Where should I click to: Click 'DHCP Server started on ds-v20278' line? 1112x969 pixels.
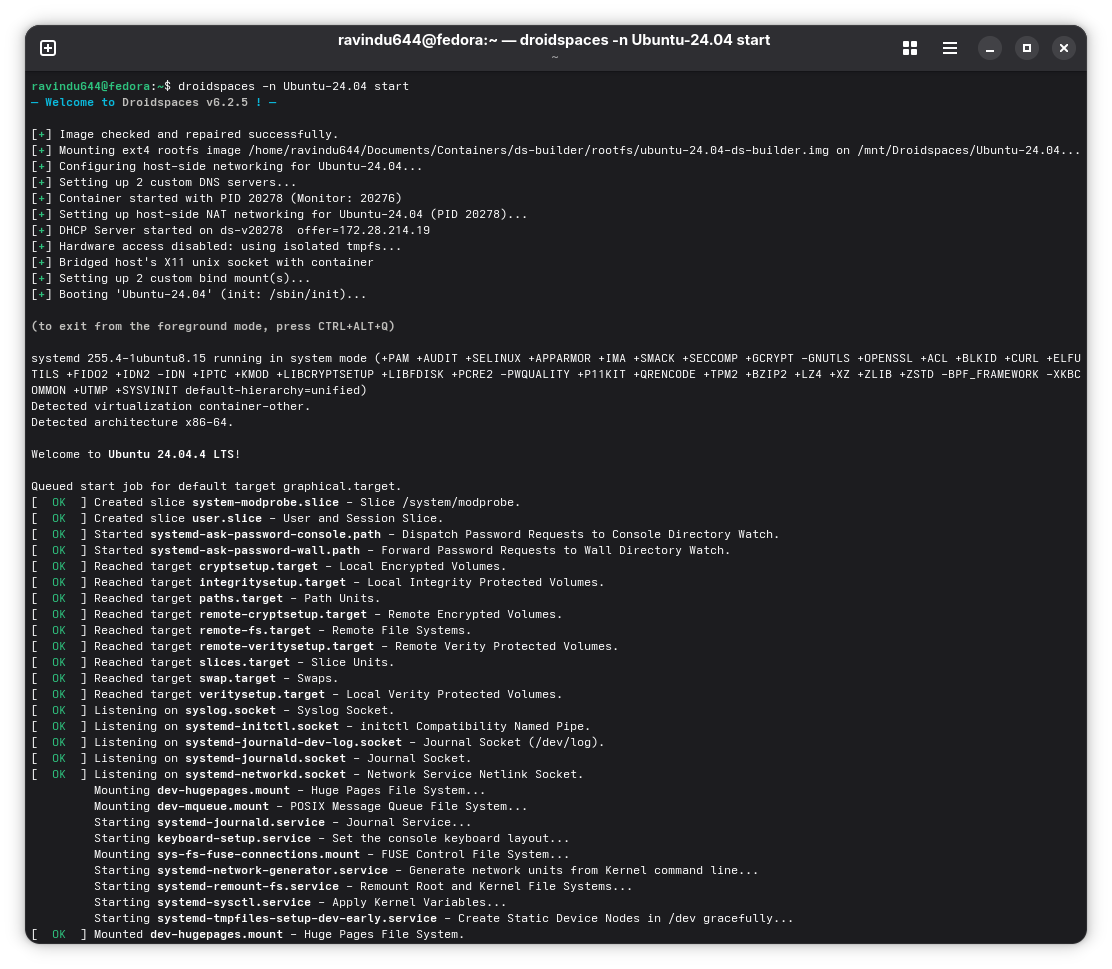click(230, 231)
